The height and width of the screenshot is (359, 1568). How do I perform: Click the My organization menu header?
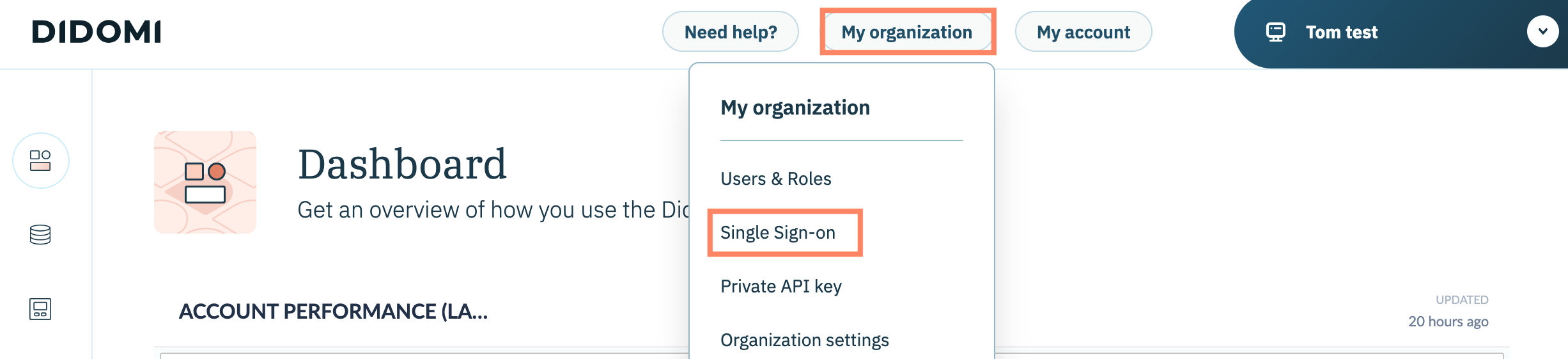pos(795,108)
